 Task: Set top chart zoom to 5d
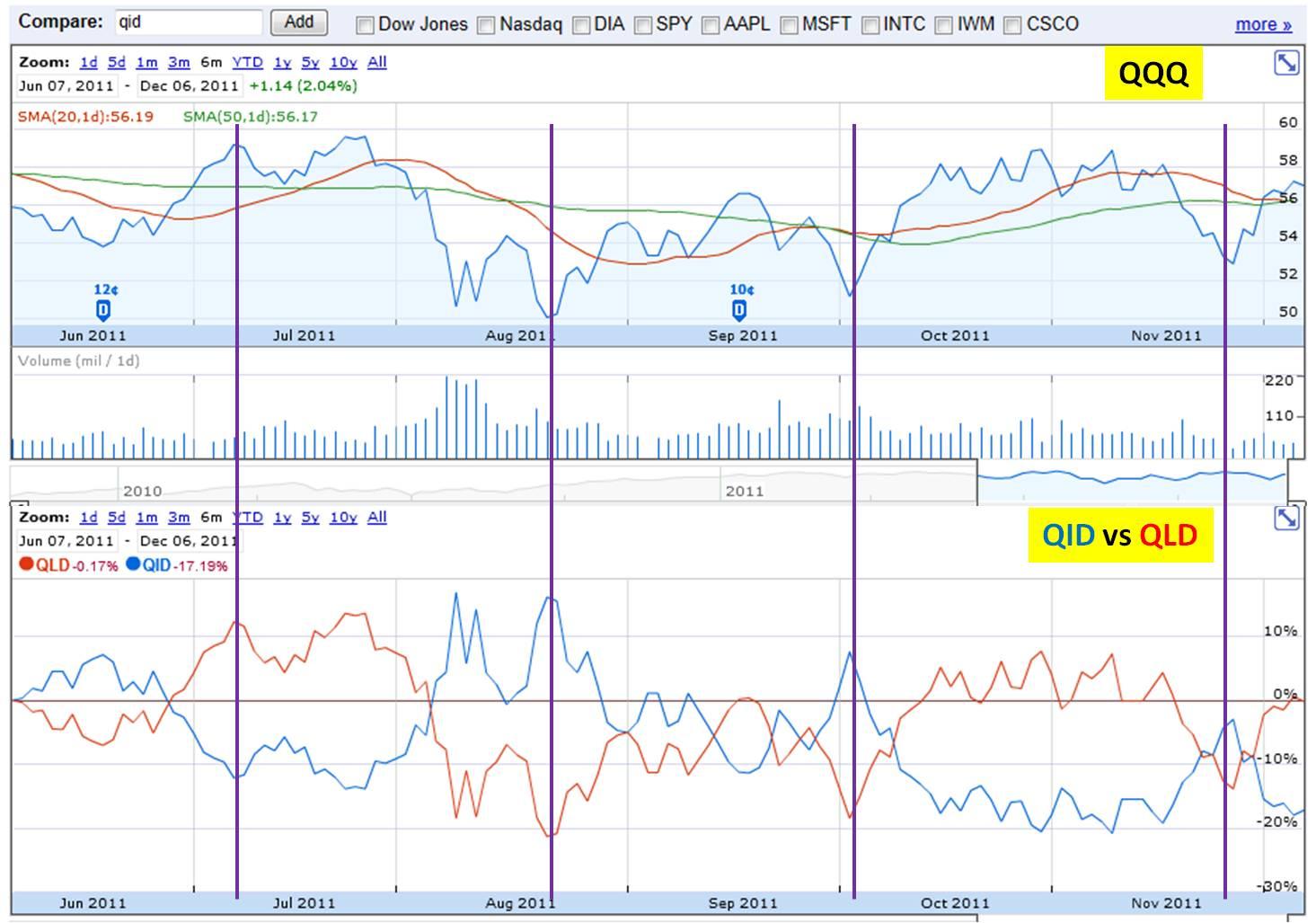[117, 62]
